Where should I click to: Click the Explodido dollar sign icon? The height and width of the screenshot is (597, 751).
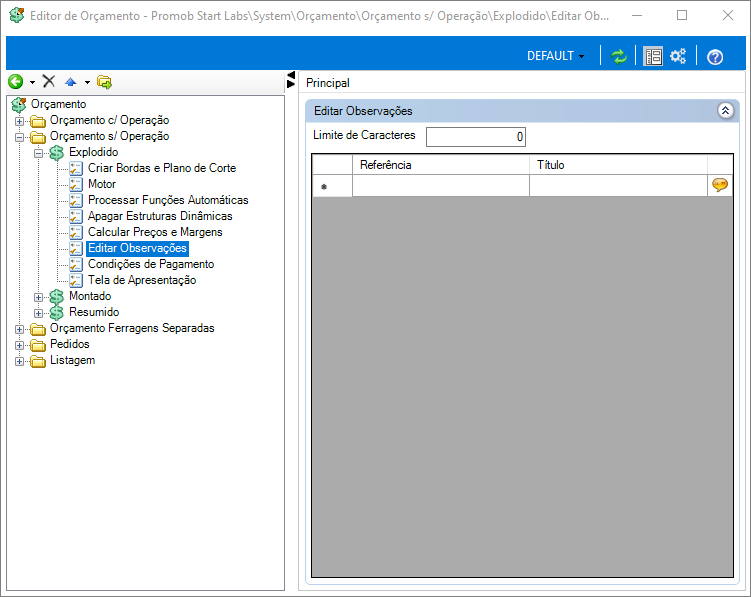coord(57,153)
